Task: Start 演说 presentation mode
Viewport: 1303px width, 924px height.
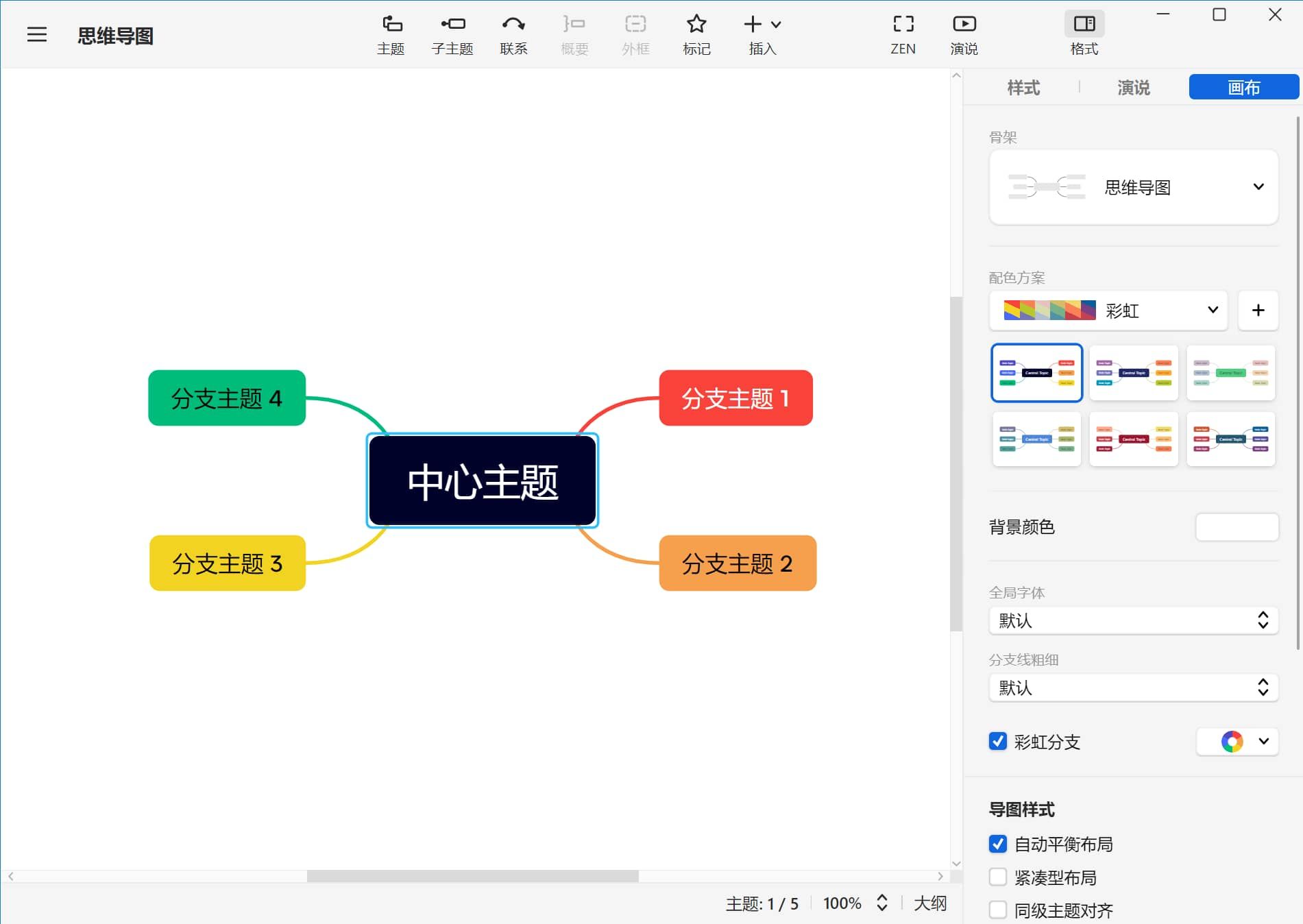Action: click(x=964, y=32)
